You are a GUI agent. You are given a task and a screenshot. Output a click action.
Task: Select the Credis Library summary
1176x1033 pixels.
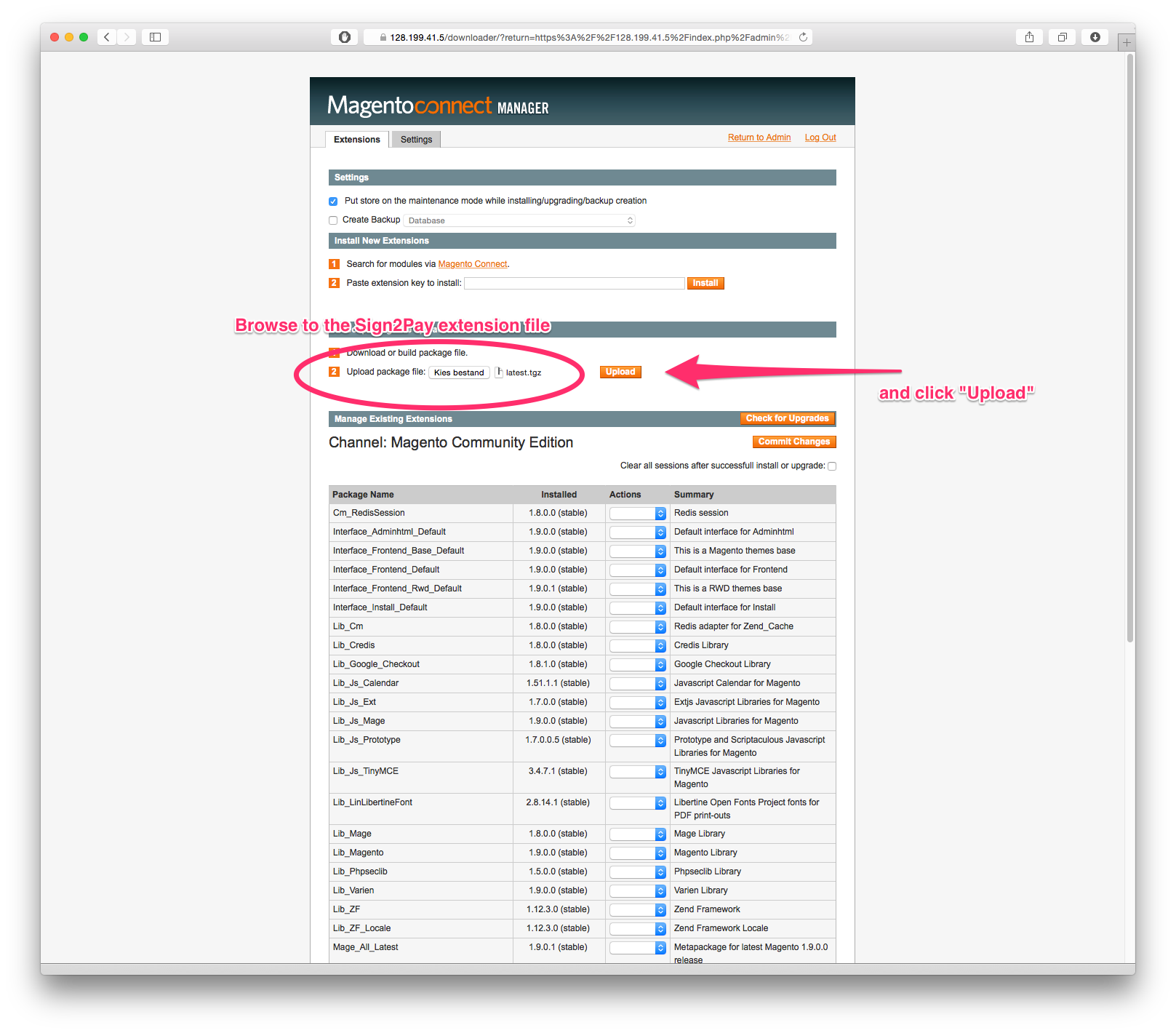701,645
